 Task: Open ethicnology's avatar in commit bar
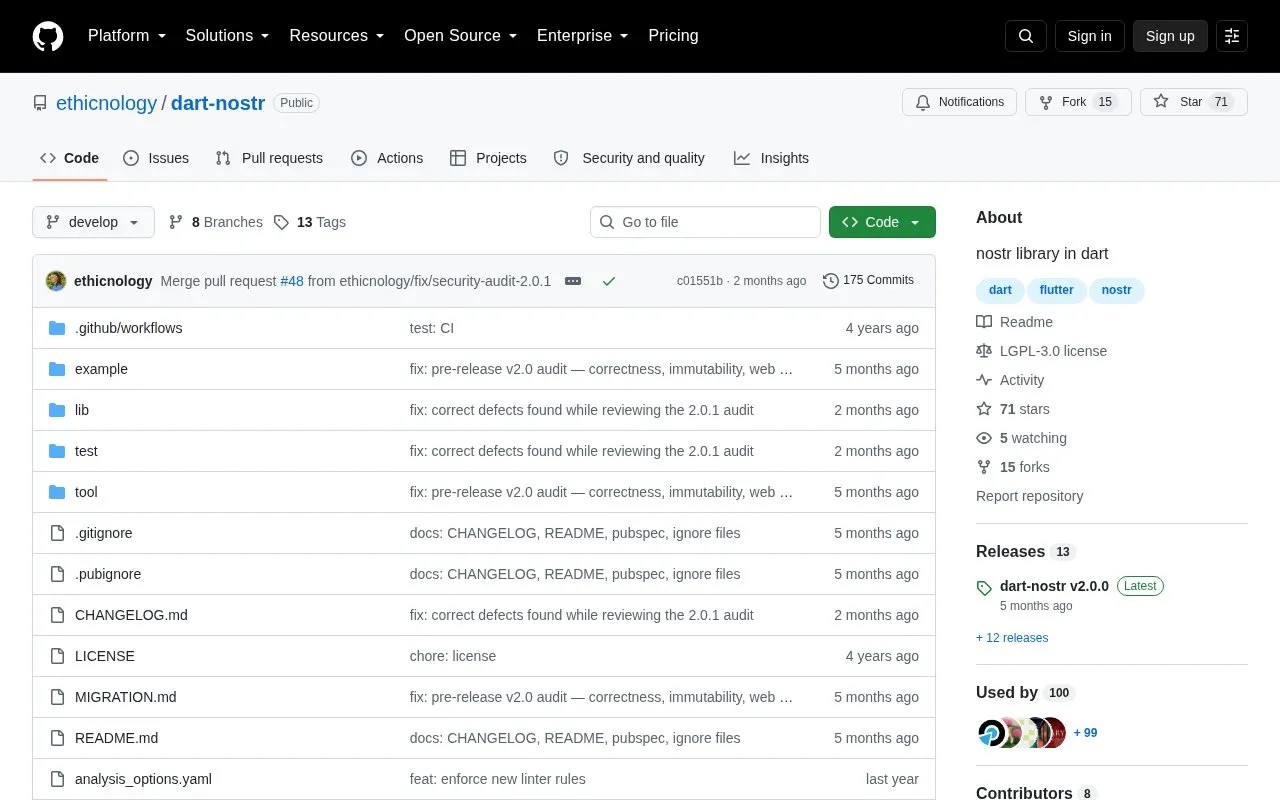coord(56,281)
